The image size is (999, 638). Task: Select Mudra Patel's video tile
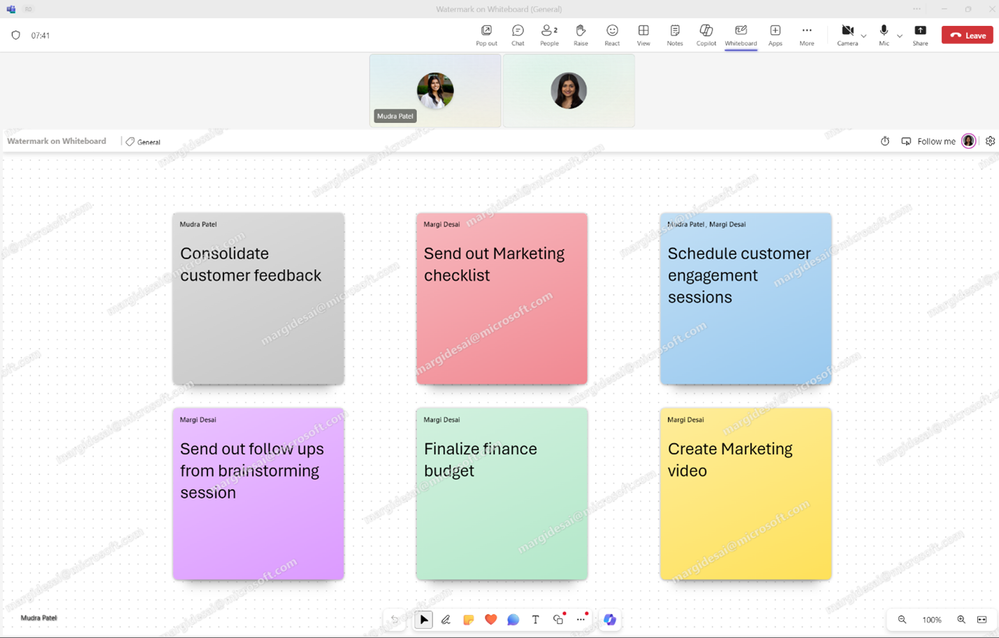435,91
